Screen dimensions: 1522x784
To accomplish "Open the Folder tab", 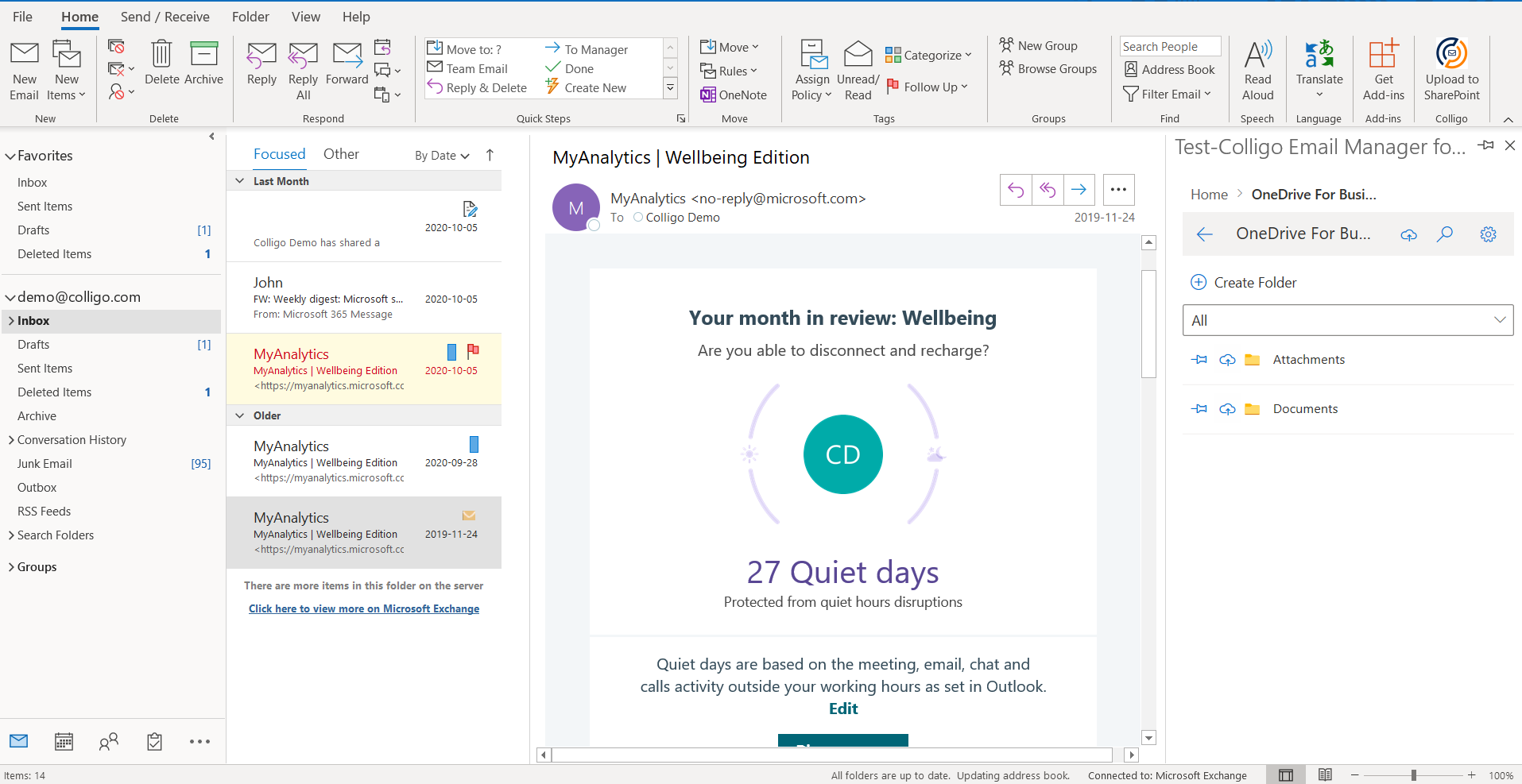I will coord(250,17).
